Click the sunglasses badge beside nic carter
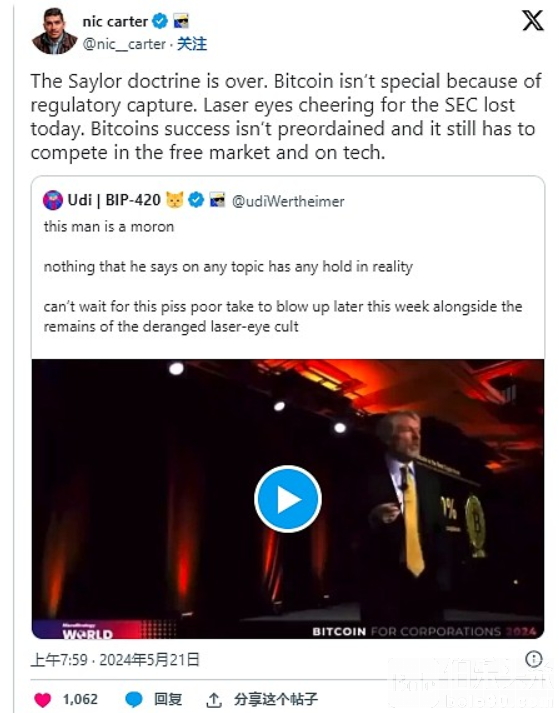The image size is (559, 713). click(x=181, y=21)
